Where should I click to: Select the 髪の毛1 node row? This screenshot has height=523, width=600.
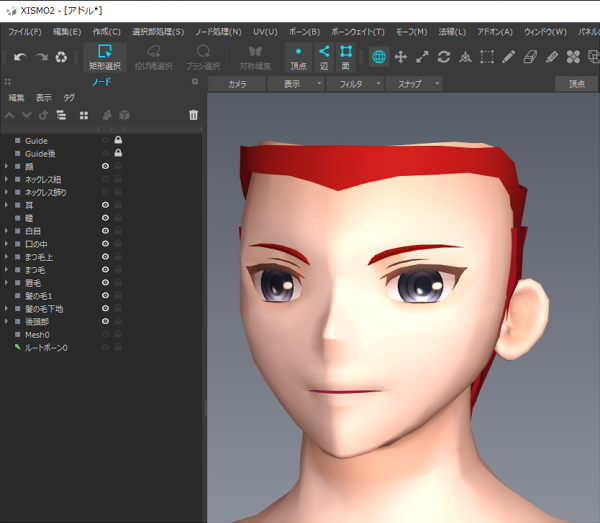click(x=101, y=296)
